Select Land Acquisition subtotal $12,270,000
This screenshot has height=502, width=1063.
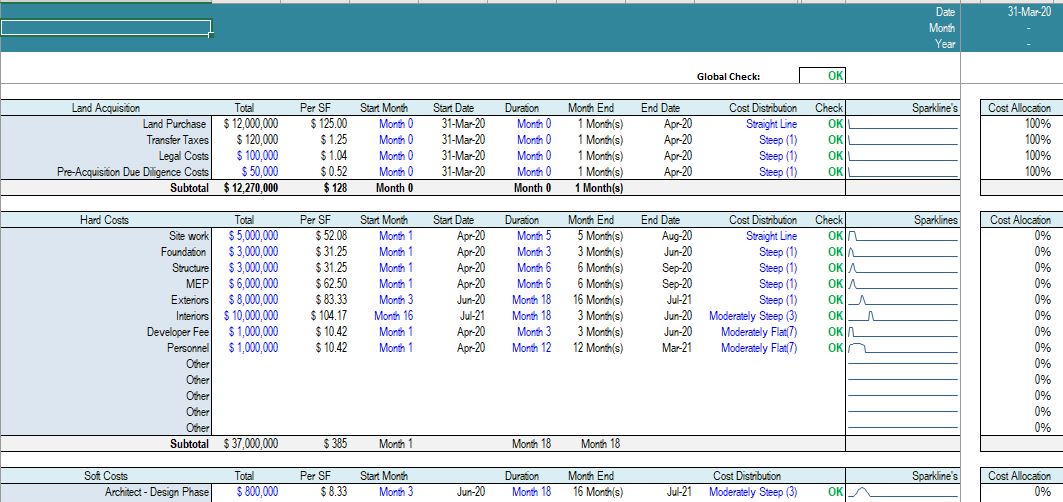coord(252,188)
